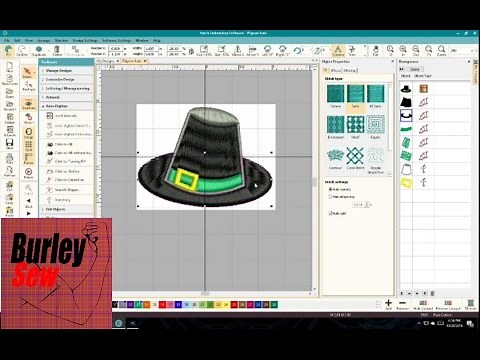Toggle the Rulers display
The image size is (480, 360).
(x=29, y=159)
